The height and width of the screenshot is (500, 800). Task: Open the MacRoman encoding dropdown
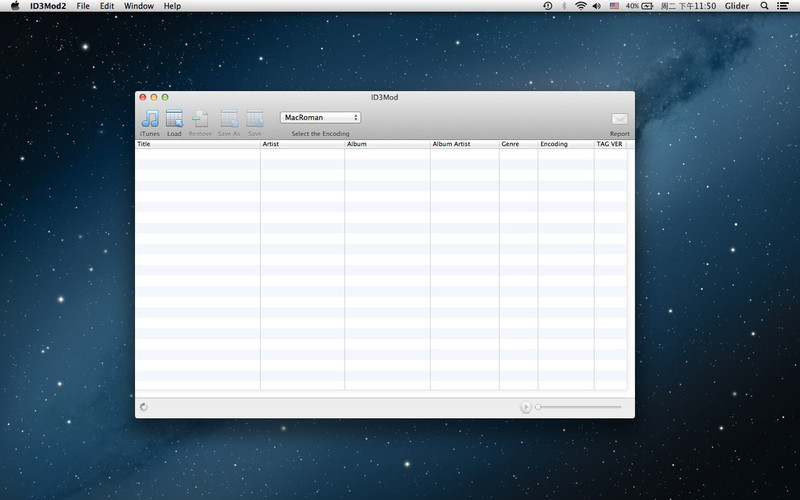point(320,117)
